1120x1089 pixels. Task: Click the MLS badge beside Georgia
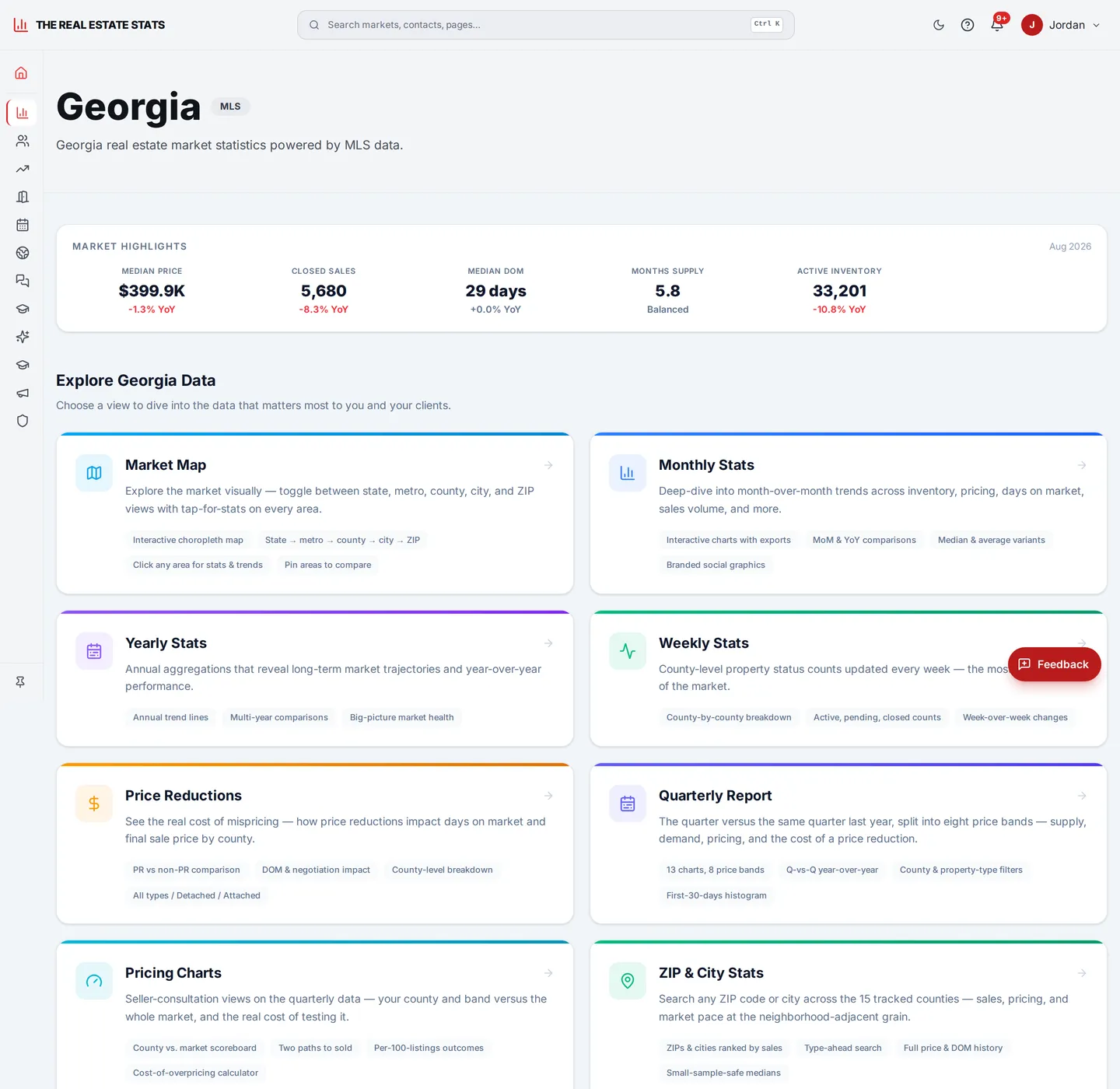tap(230, 107)
